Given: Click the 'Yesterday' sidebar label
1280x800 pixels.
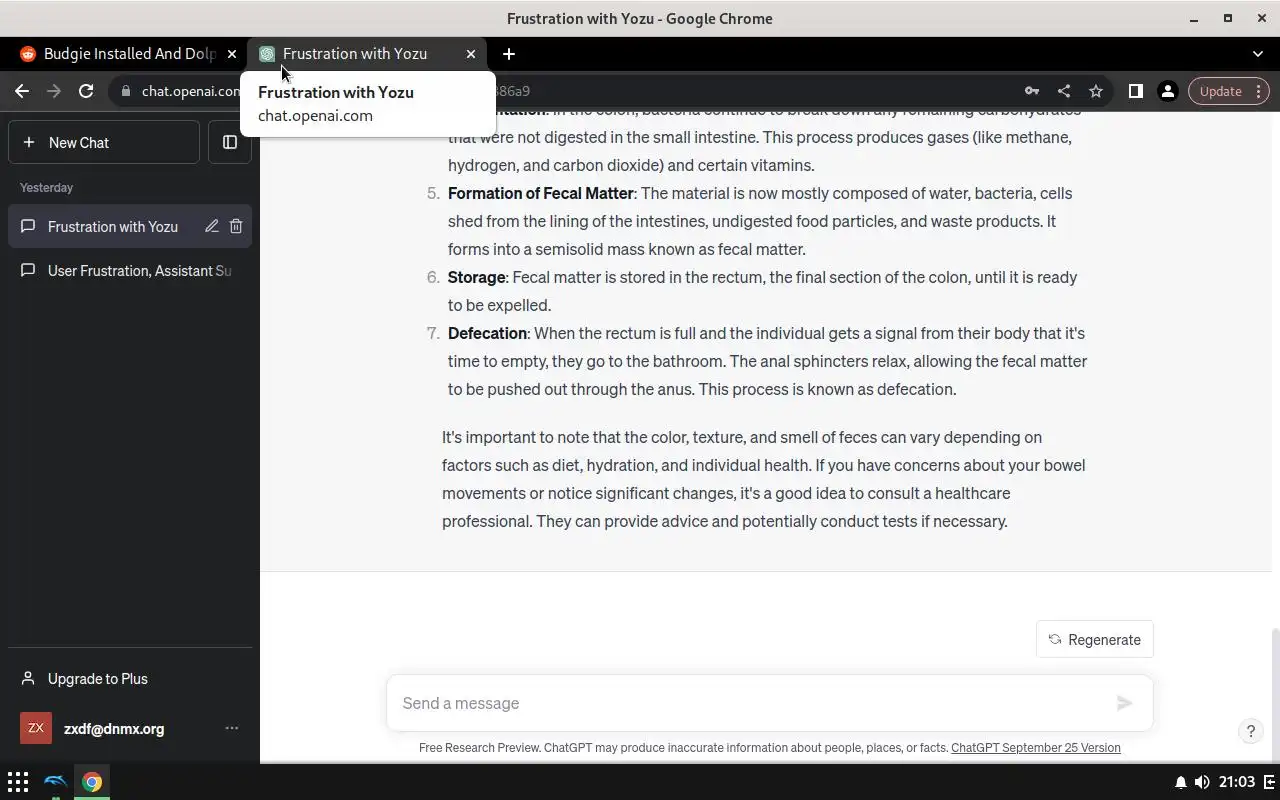Looking at the screenshot, I should coord(46,188).
